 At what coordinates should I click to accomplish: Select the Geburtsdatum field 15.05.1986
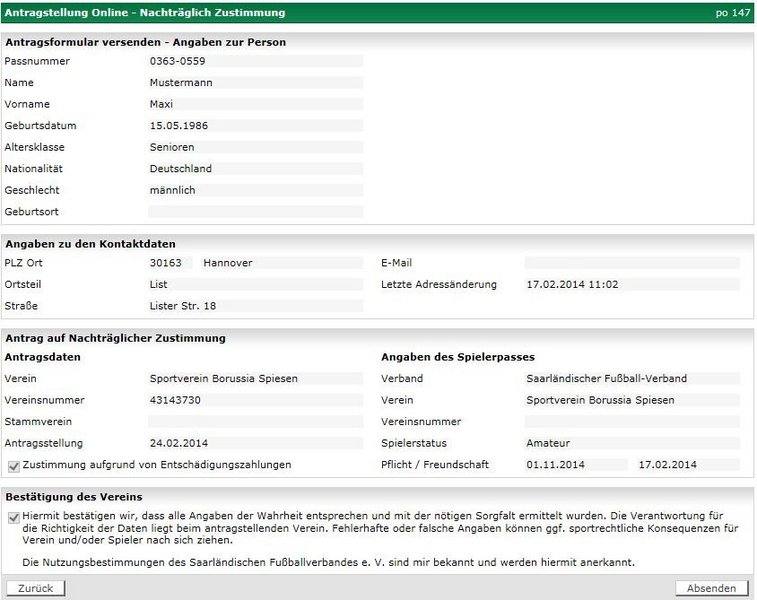(x=255, y=126)
